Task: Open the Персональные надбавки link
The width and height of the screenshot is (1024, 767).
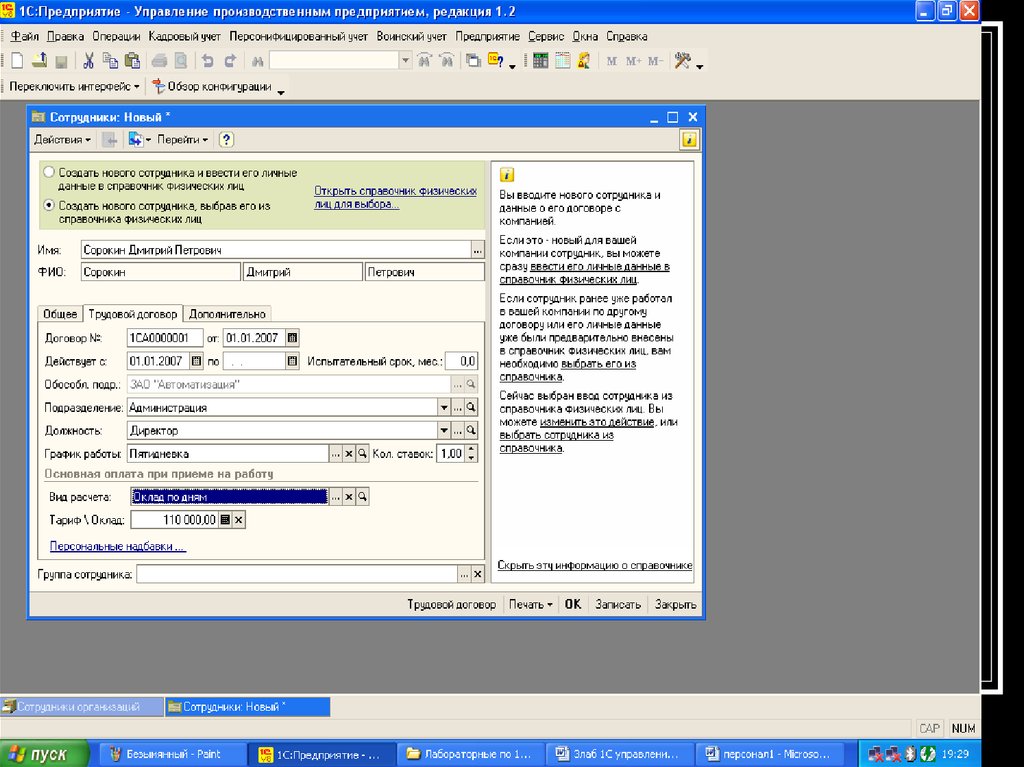Action: [117, 547]
